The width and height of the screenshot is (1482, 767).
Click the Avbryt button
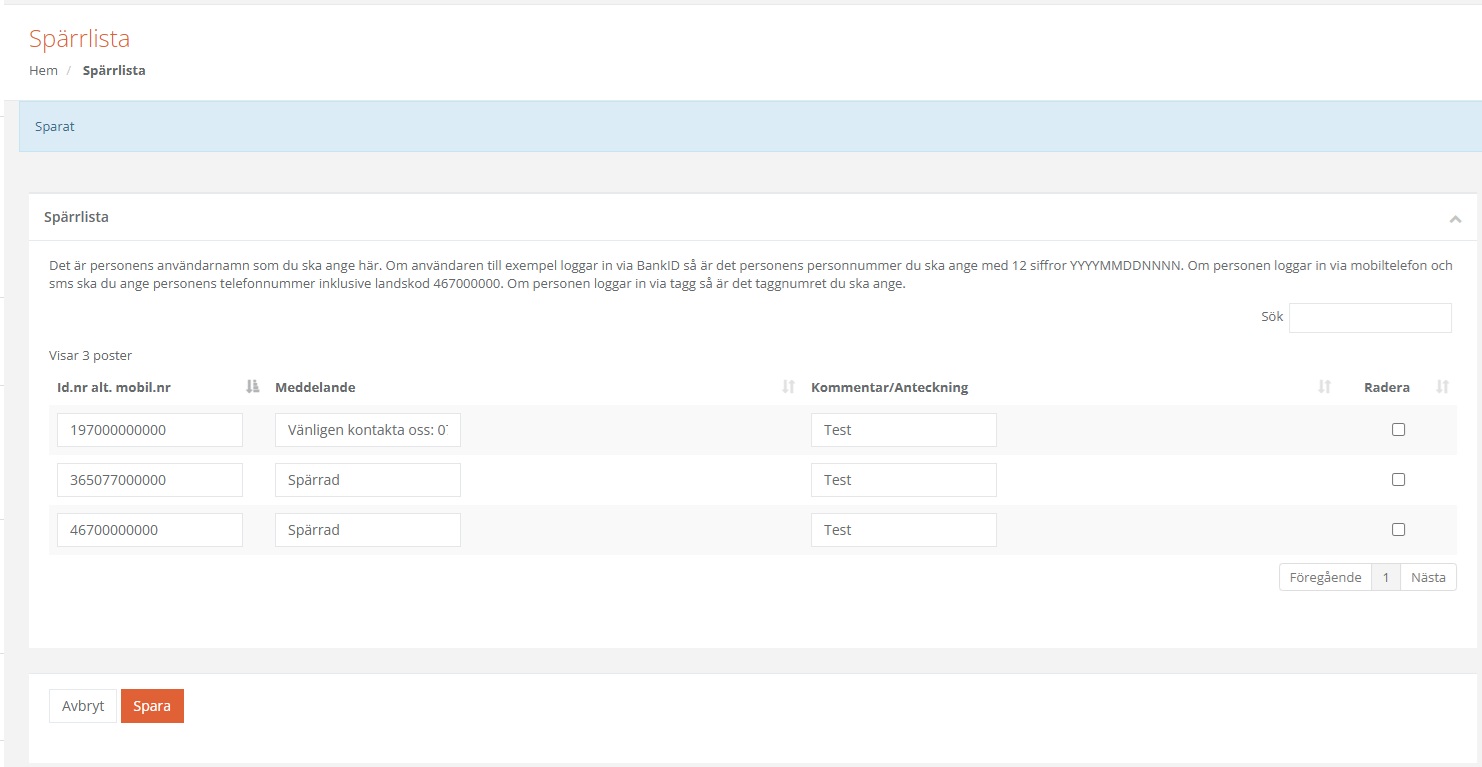click(x=83, y=706)
